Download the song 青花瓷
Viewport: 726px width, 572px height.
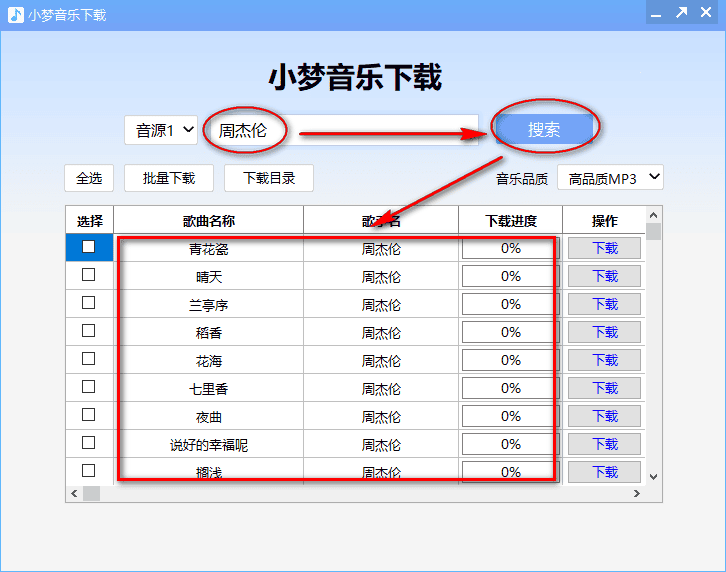[x=605, y=248]
